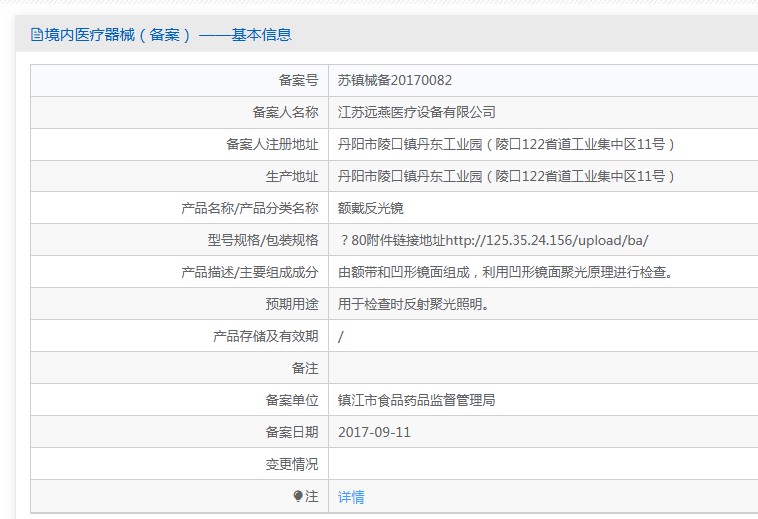This screenshot has width=758, height=519.
Task: Select the 生产地址 label
Action: (x=292, y=176)
